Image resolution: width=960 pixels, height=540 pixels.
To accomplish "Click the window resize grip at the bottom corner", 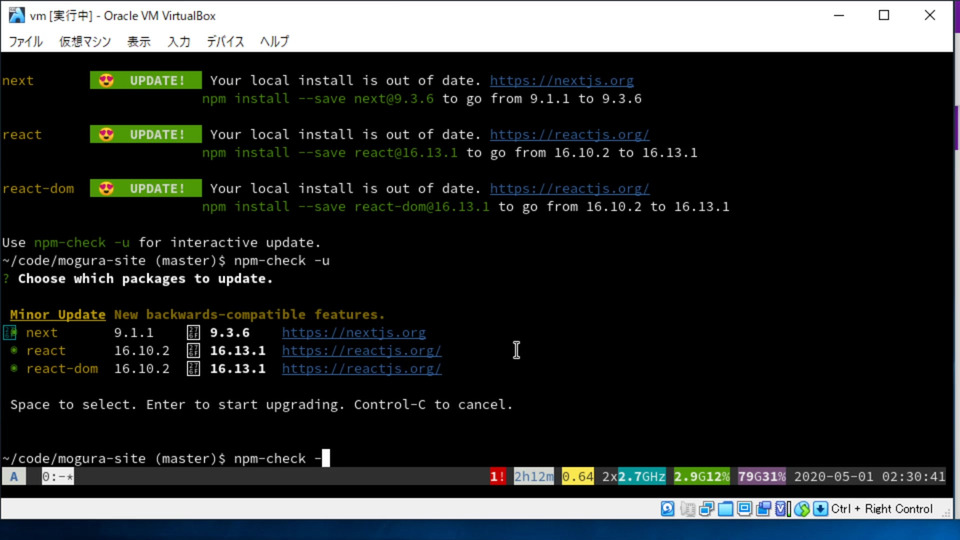I will click(x=947, y=512).
